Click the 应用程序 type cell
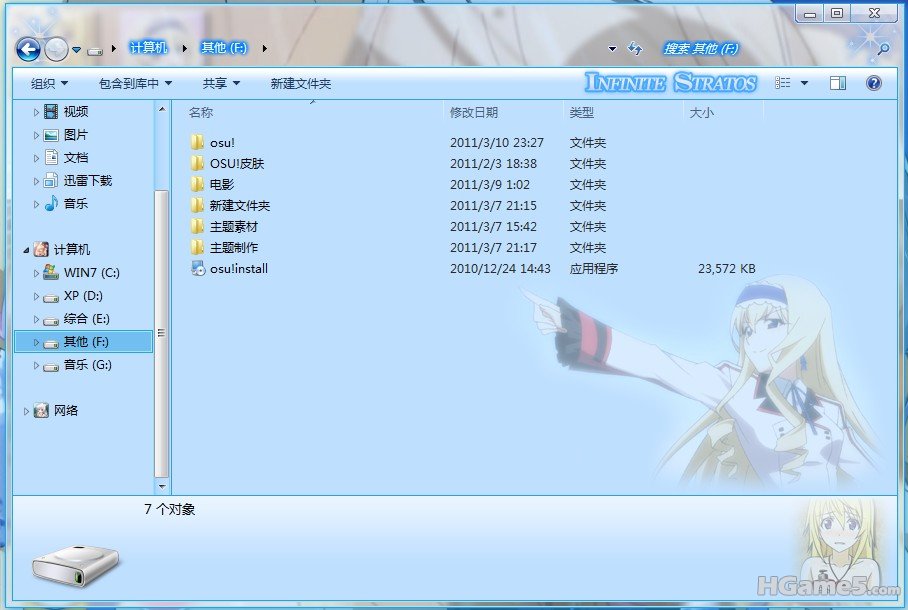908x610 pixels. [594, 269]
